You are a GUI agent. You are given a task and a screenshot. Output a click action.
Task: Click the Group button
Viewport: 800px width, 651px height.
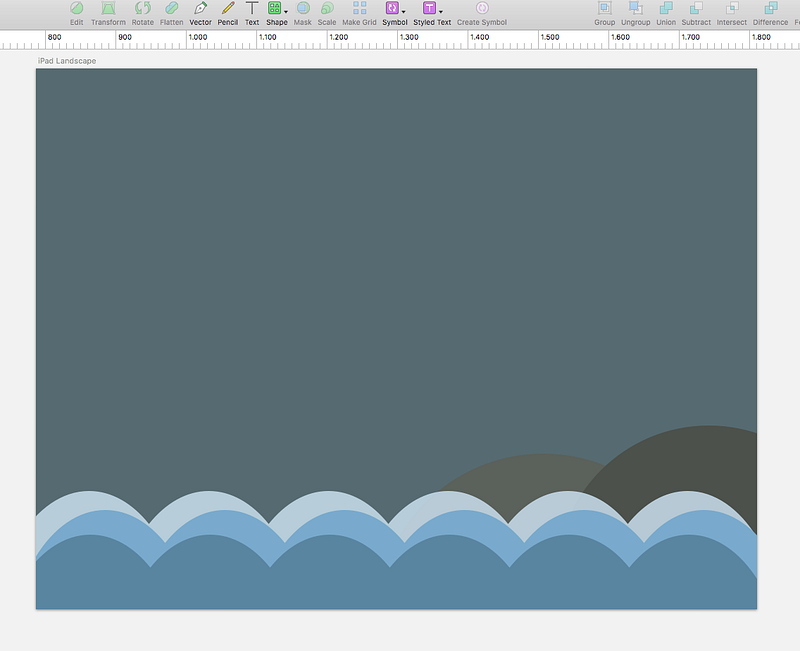tap(604, 8)
